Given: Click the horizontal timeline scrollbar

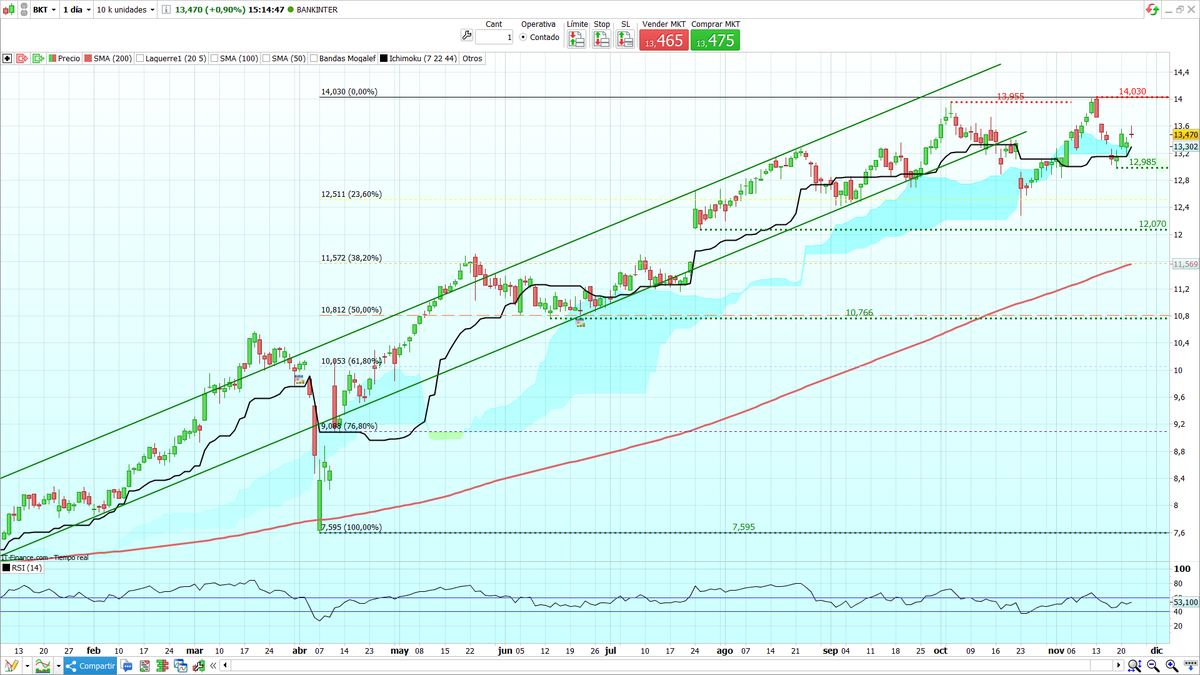Looking at the screenshot, I should [671, 666].
